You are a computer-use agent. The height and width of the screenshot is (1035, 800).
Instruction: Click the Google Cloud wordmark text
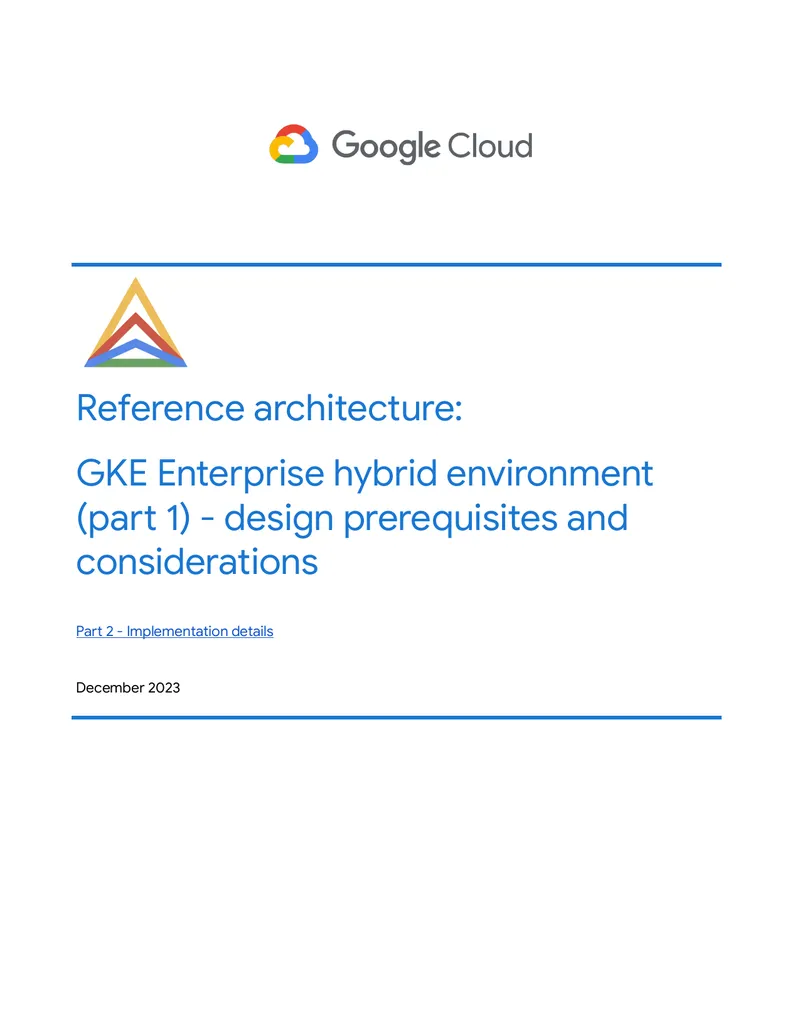click(432, 146)
